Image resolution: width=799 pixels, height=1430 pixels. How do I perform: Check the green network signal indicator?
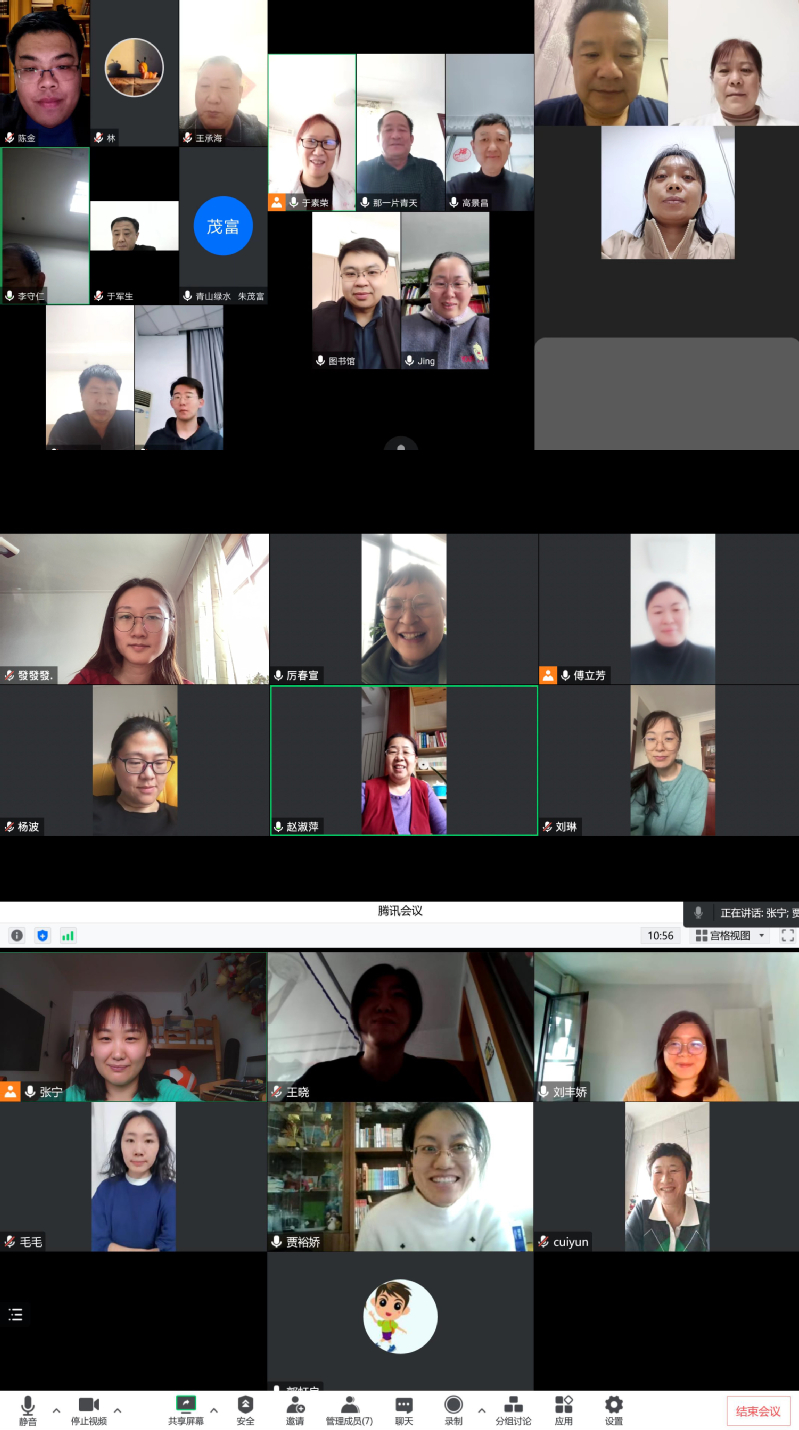(68, 936)
